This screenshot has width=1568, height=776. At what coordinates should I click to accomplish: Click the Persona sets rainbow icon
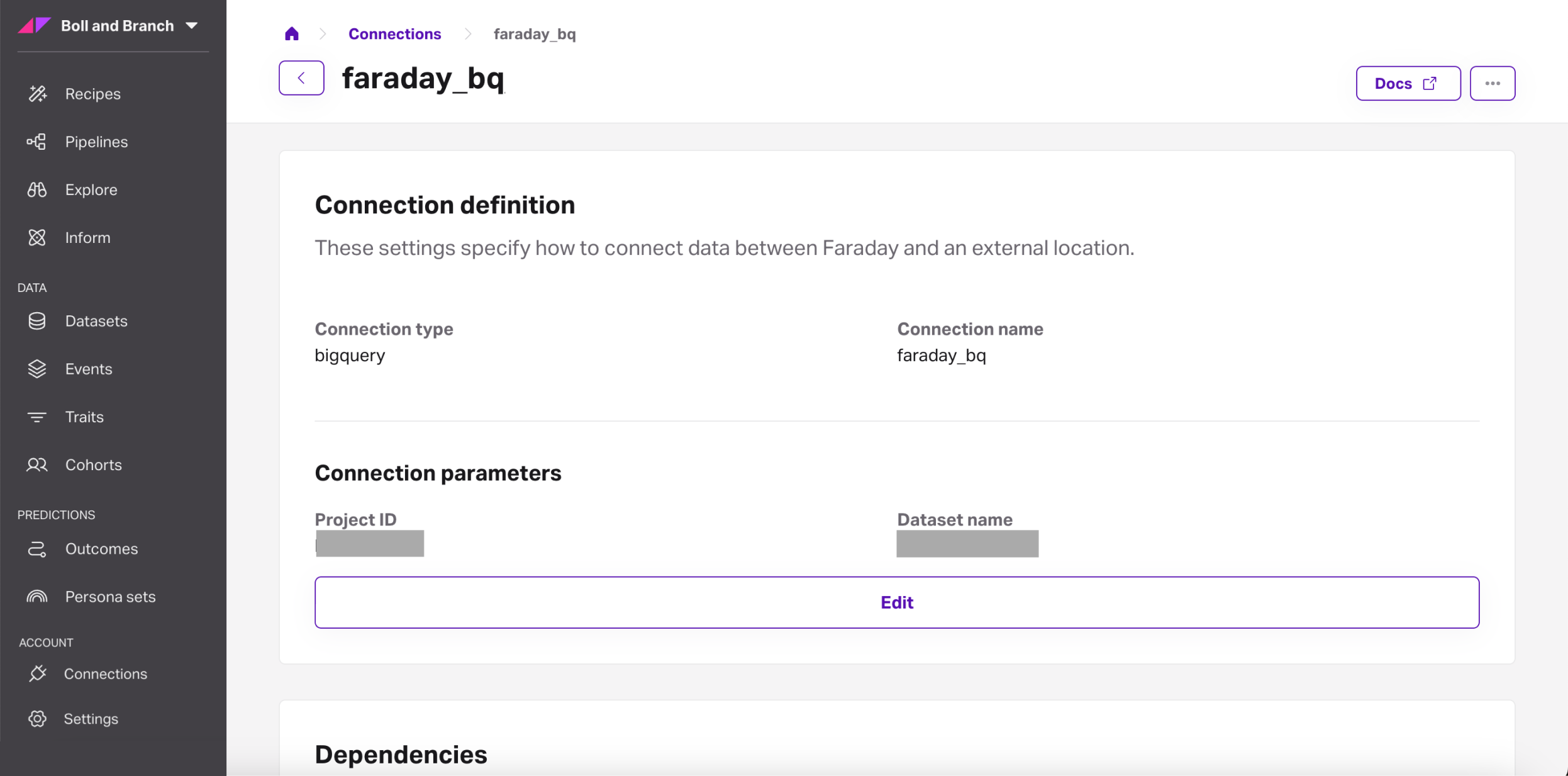37,597
